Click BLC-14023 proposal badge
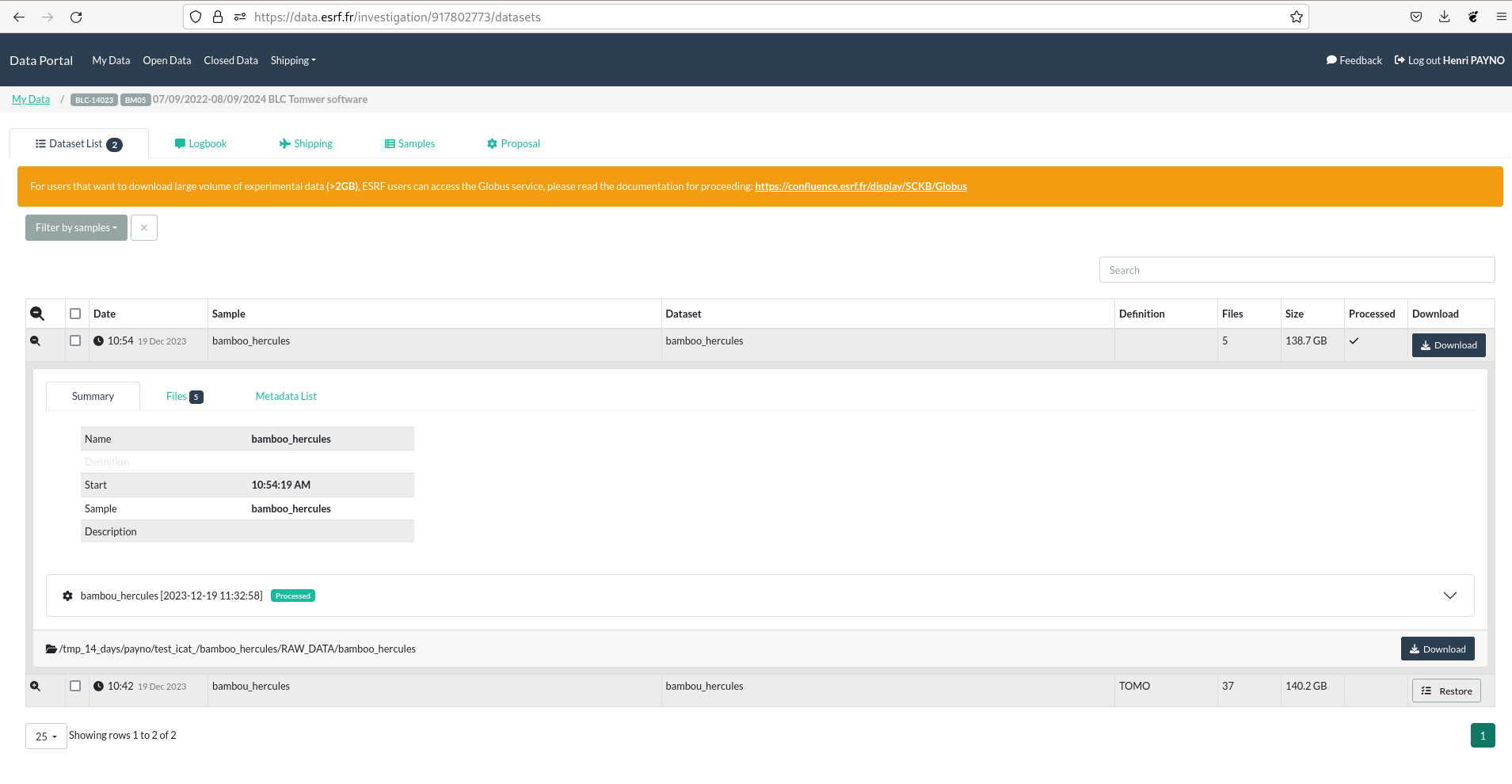Viewport: 1512px width, 784px height. [x=94, y=100]
